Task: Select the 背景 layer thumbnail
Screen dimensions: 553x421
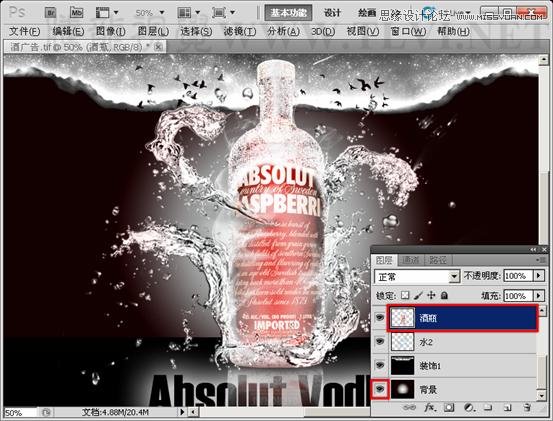Action: click(x=402, y=389)
